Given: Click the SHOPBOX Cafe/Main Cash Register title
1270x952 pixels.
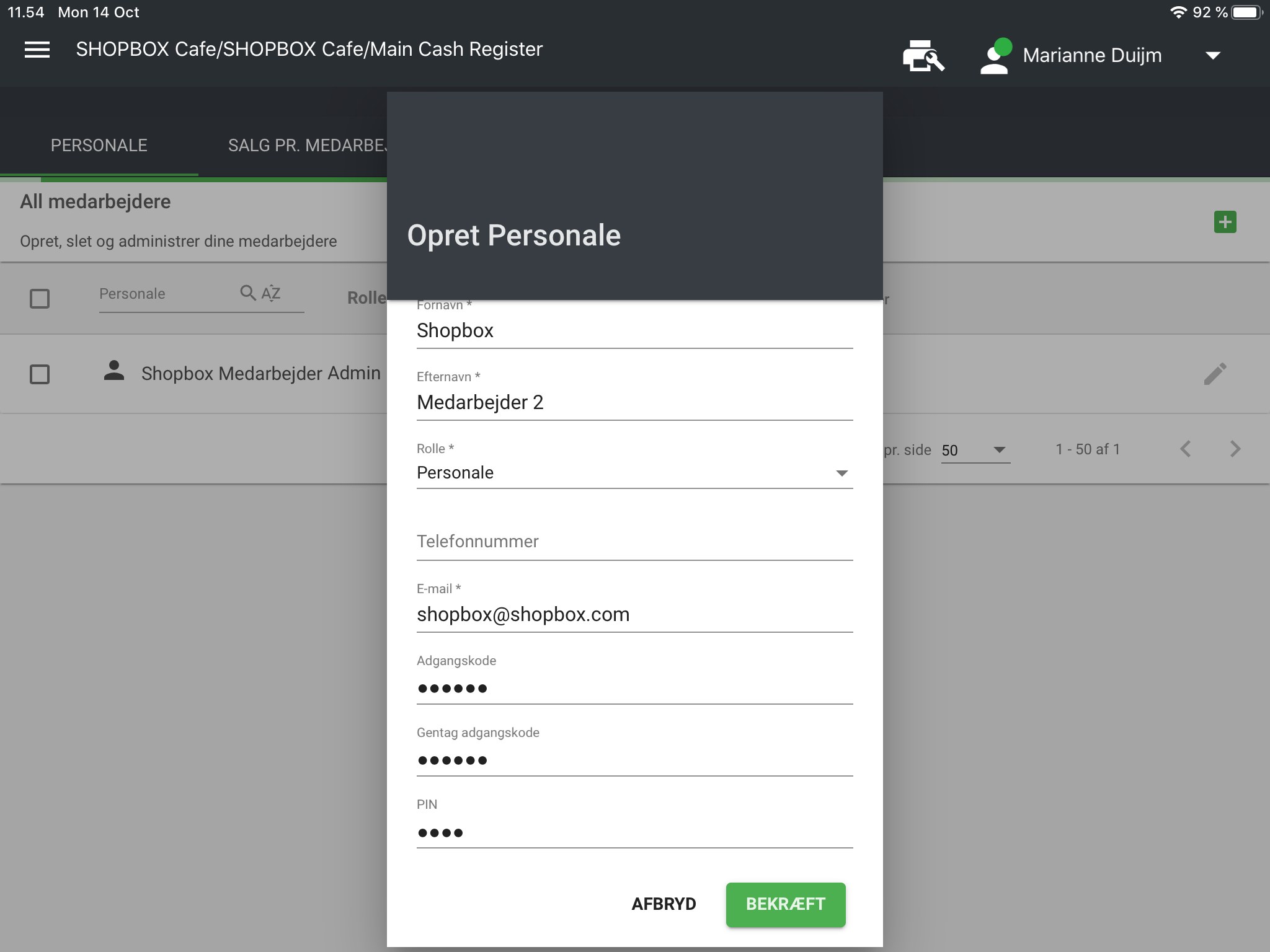Looking at the screenshot, I should point(309,49).
